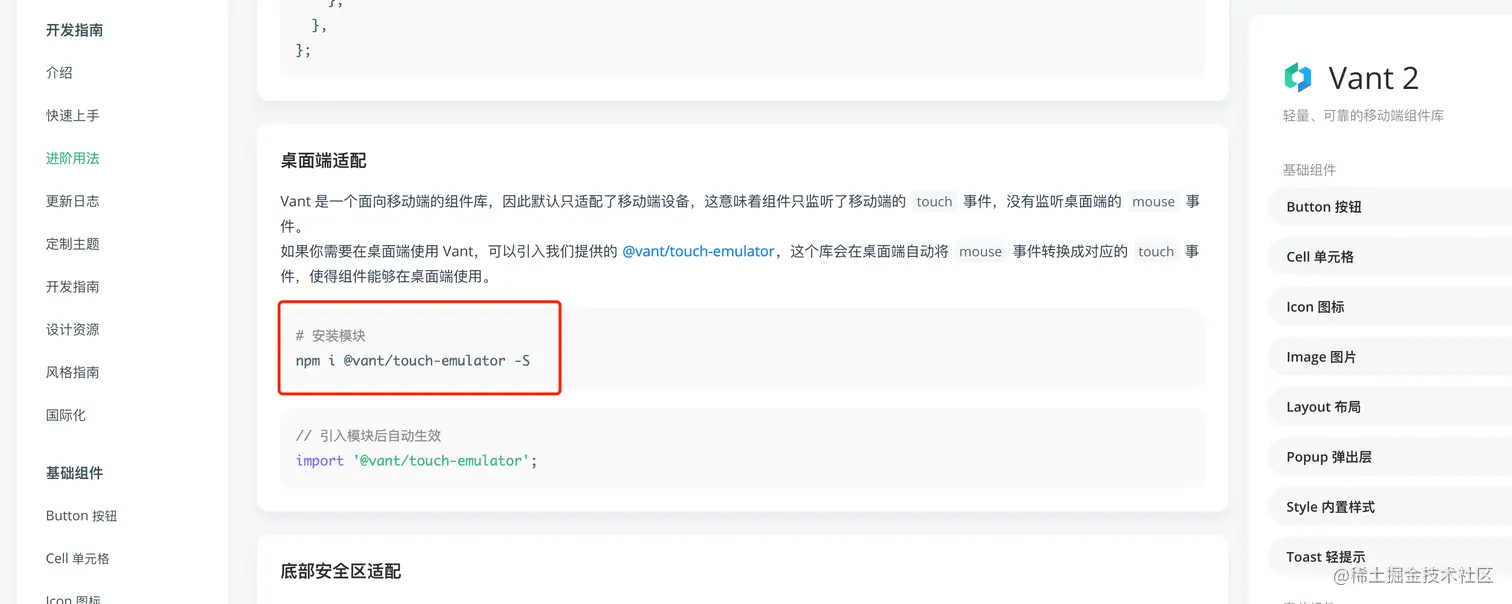Open Layout 布局 in the preview list
The height and width of the screenshot is (604, 1512).
click(x=1390, y=407)
